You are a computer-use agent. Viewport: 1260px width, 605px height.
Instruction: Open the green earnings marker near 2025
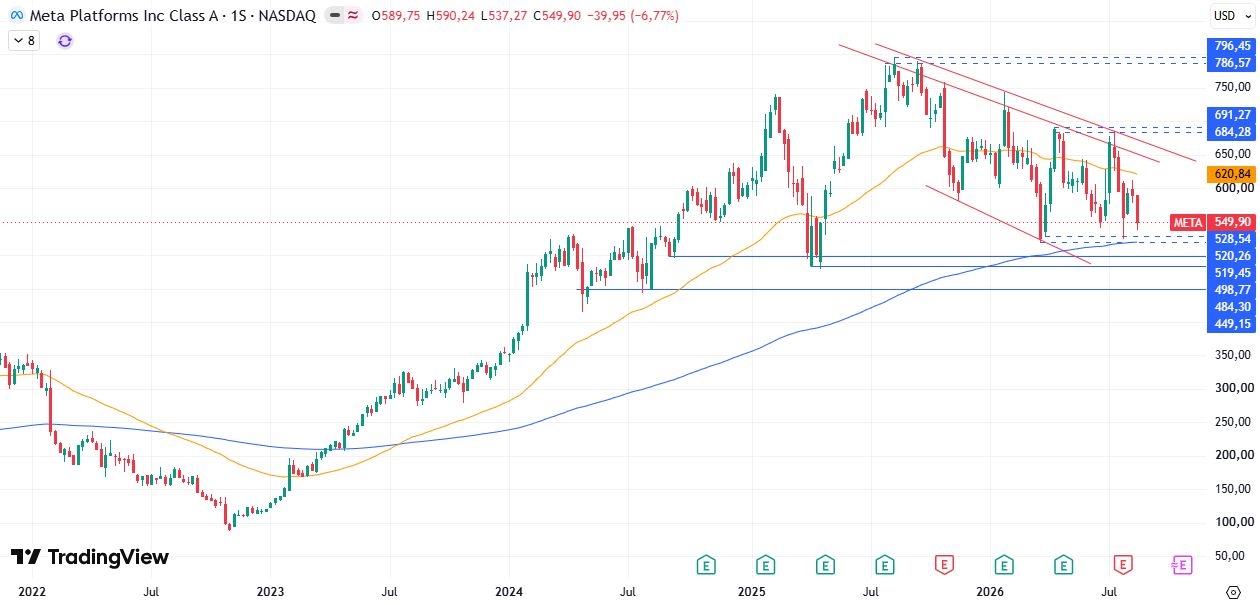(765, 565)
